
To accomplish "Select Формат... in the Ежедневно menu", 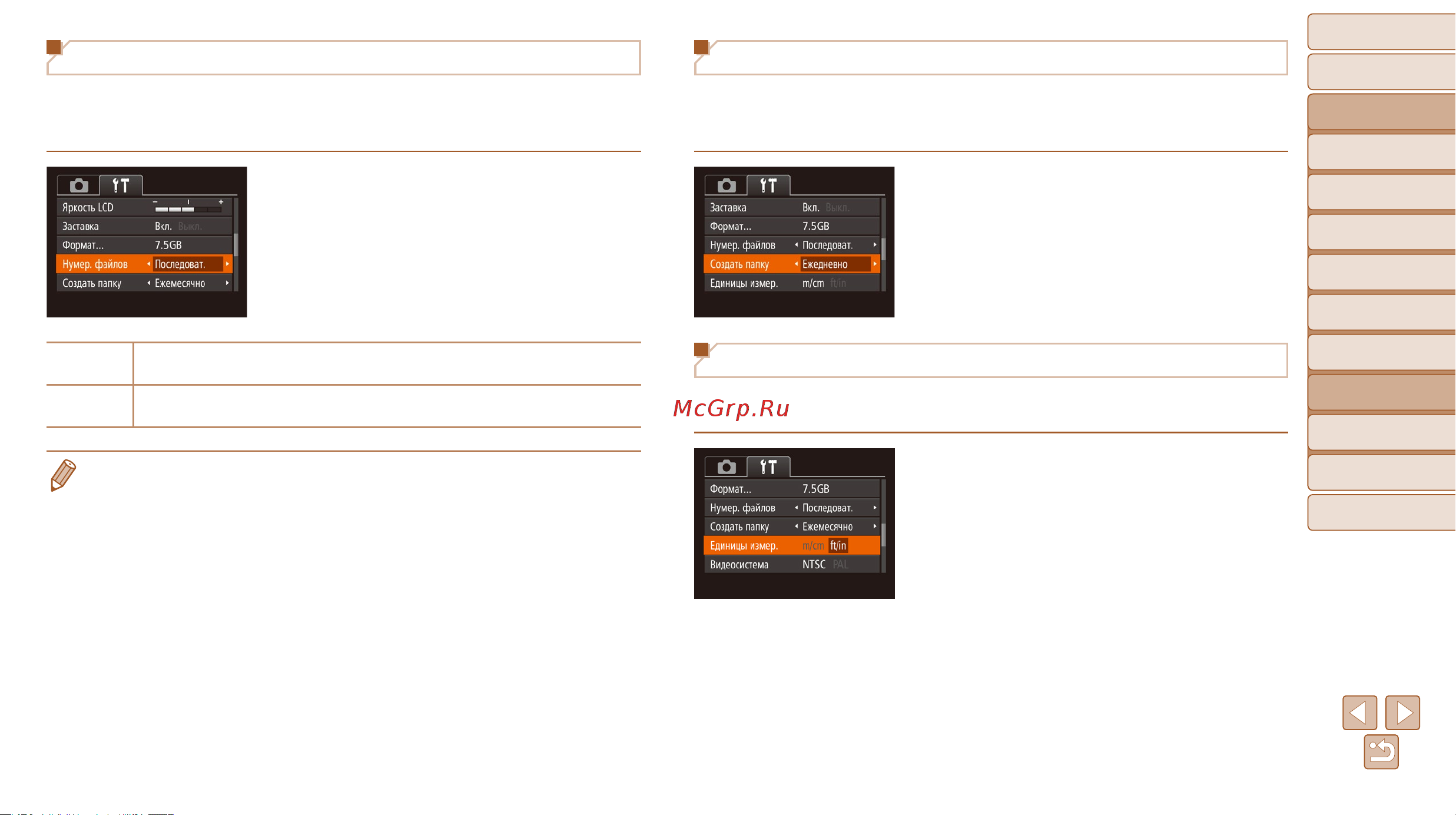I will [x=792, y=226].
